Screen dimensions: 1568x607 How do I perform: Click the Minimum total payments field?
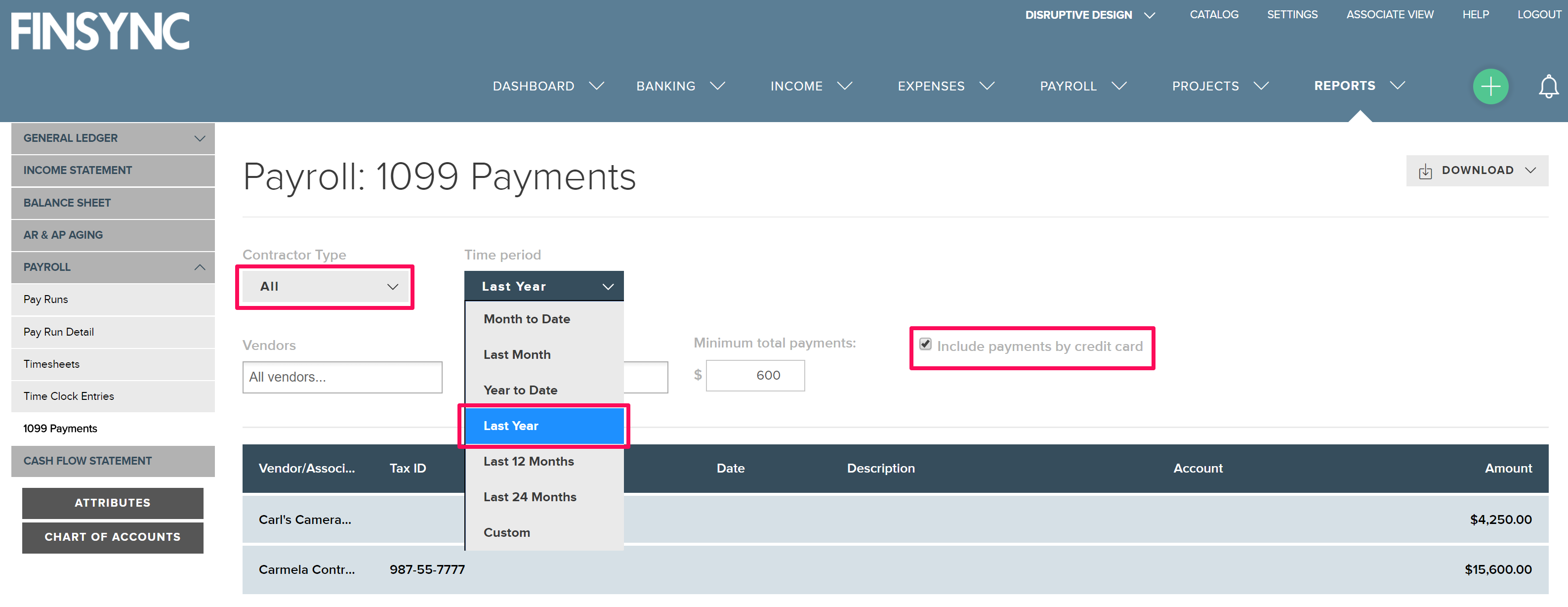coord(755,376)
